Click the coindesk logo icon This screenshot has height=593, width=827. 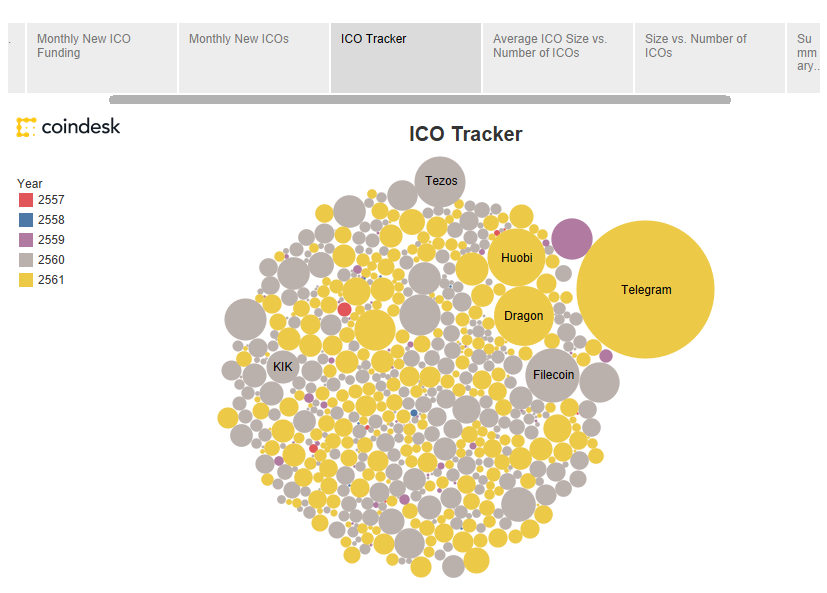(25, 127)
